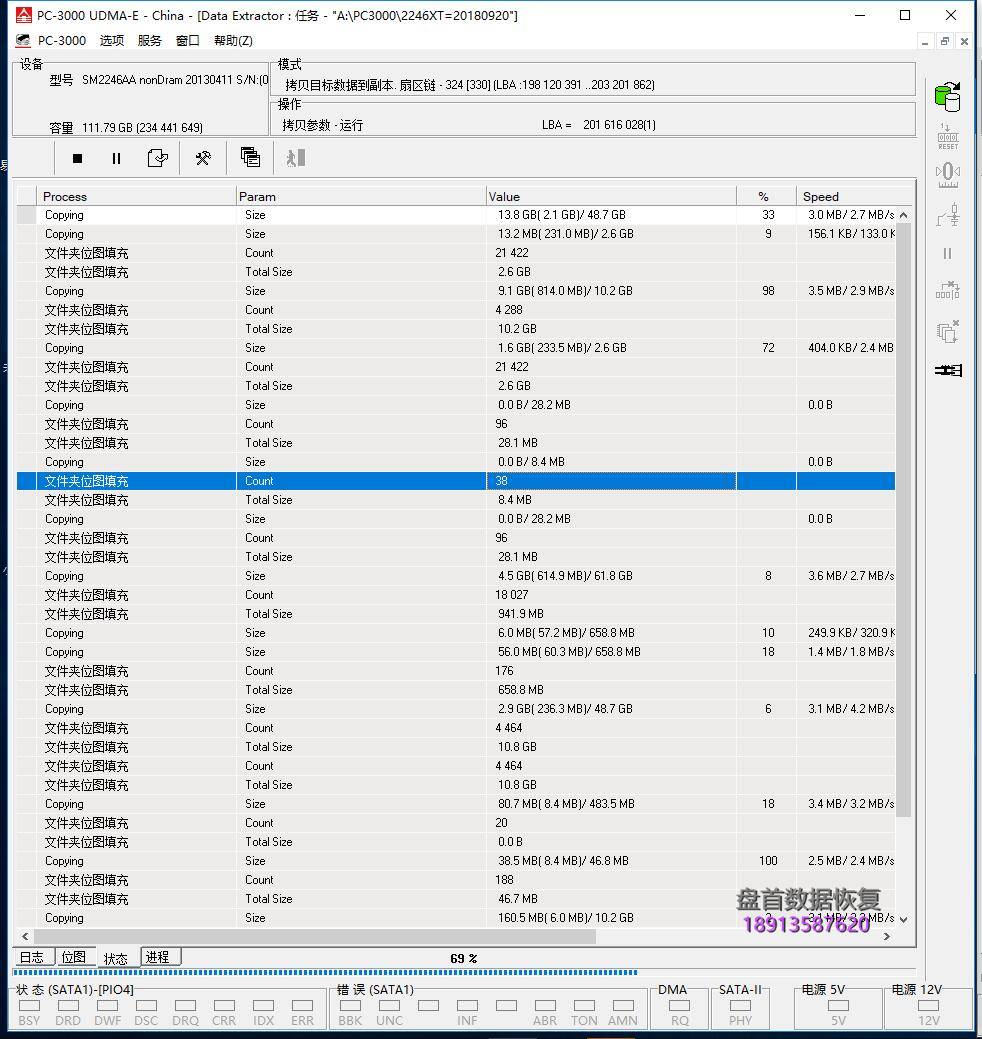This screenshot has width=982, height=1039.
Task: Click the sector metrics icon in right sidebar
Action: (947, 173)
